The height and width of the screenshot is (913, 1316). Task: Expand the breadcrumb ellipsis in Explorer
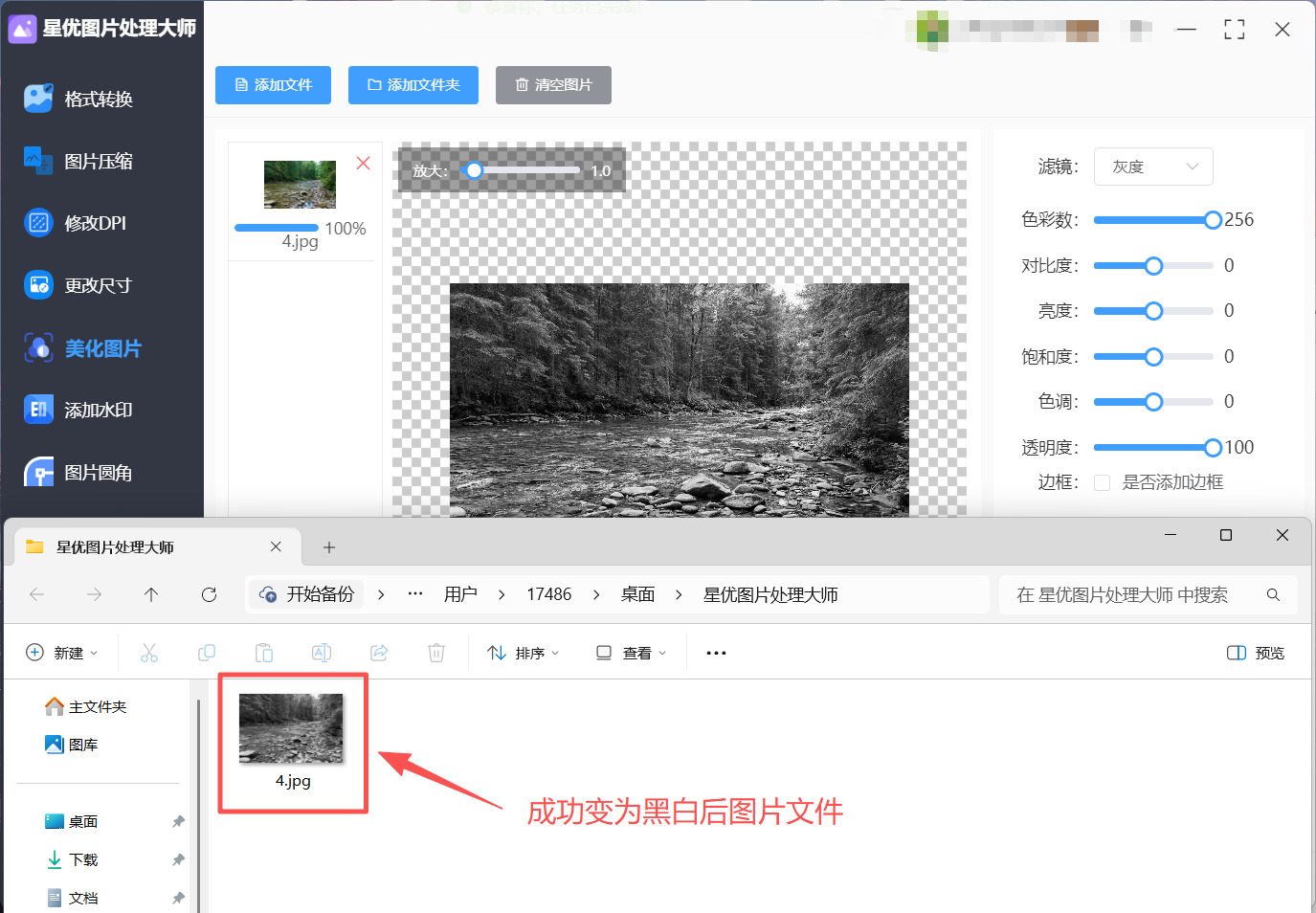(415, 594)
